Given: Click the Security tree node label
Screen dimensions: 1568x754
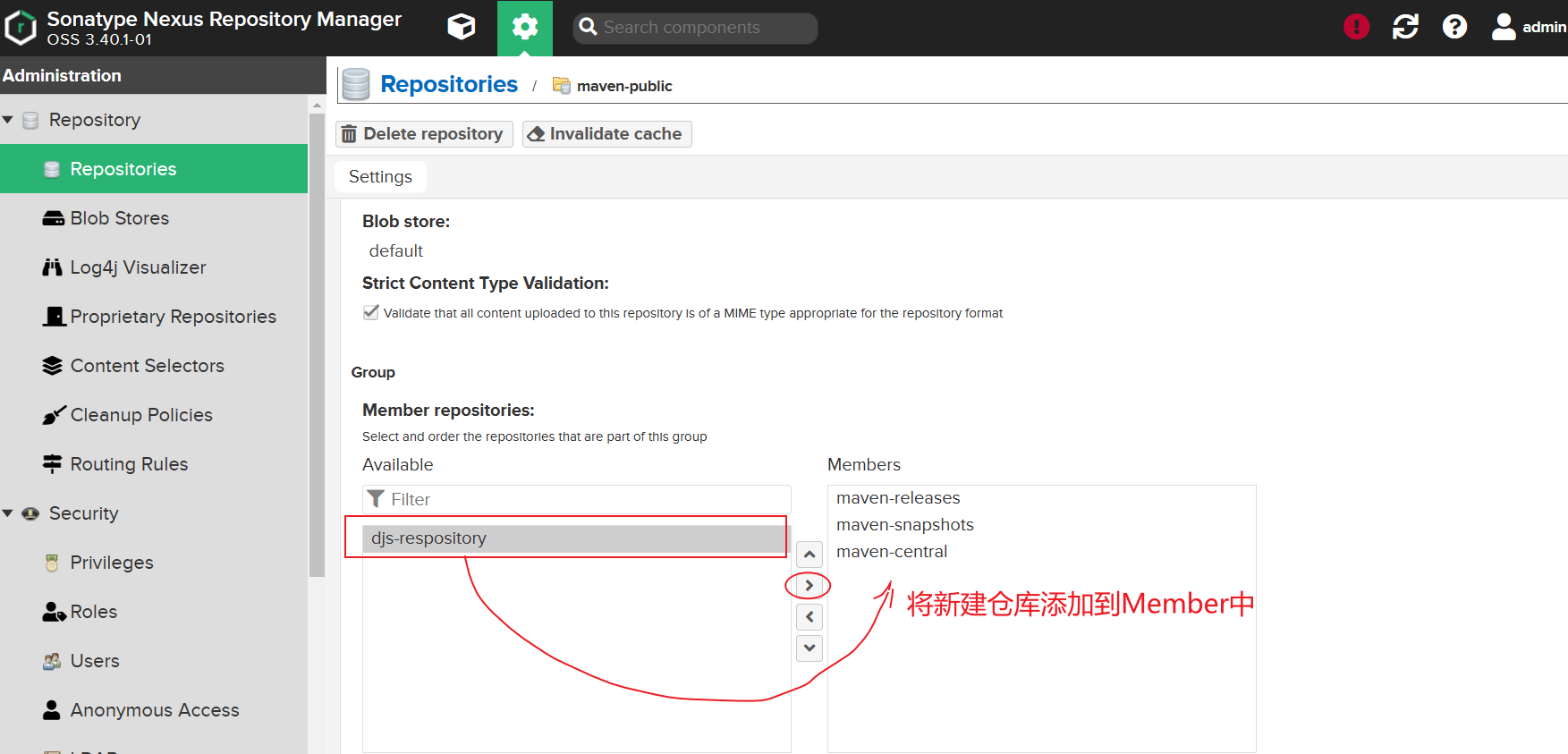Looking at the screenshot, I should pos(84,513).
